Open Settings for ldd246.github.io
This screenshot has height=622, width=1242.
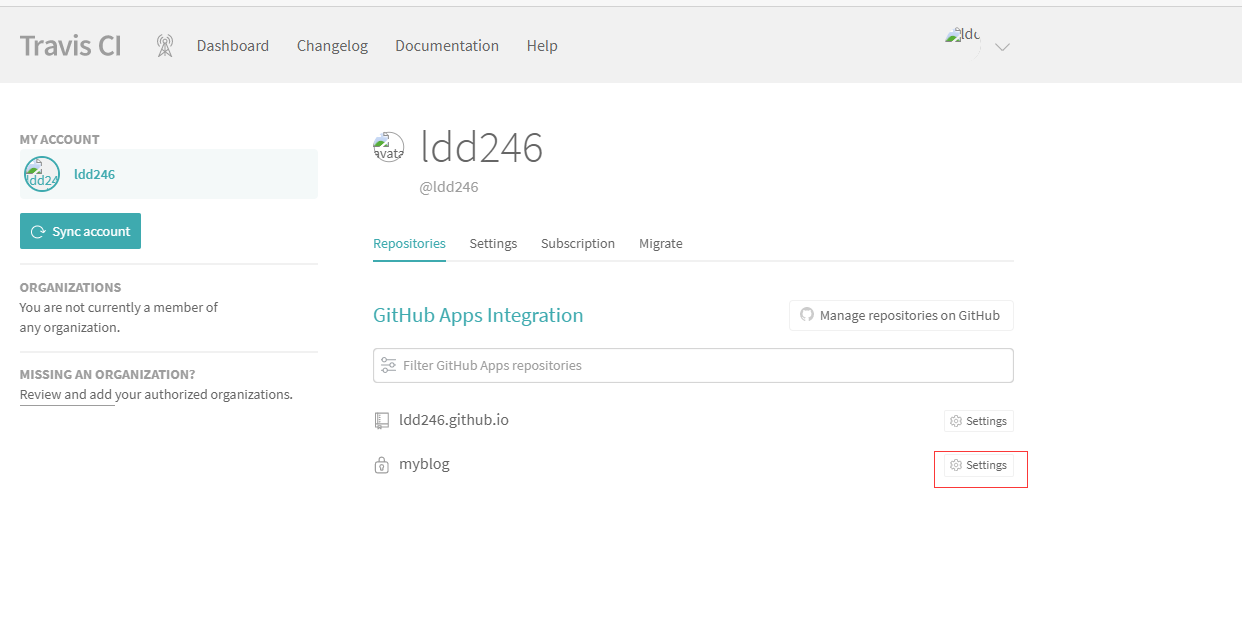pos(979,421)
